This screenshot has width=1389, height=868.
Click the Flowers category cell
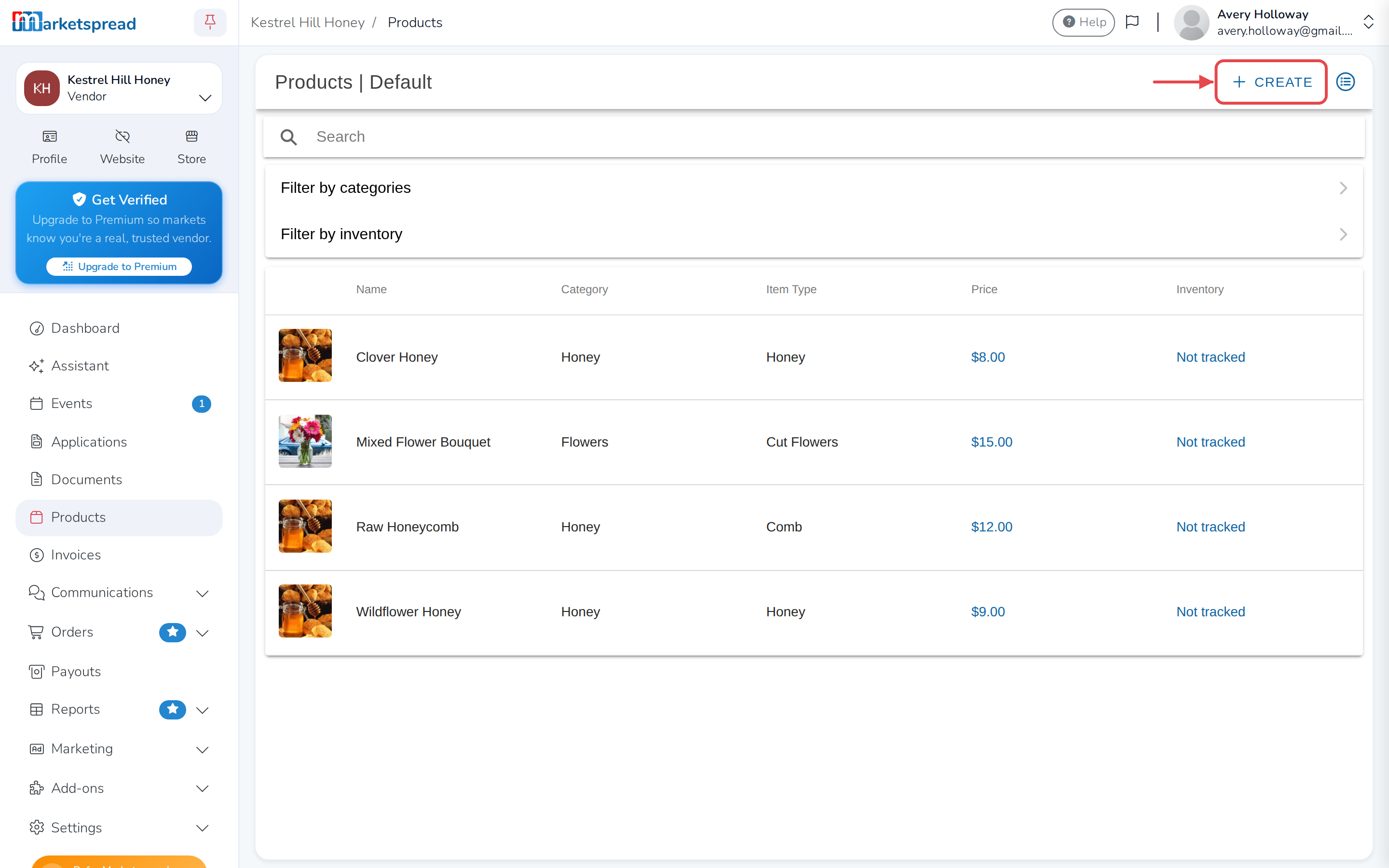pyautogui.click(x=585, y=442)
